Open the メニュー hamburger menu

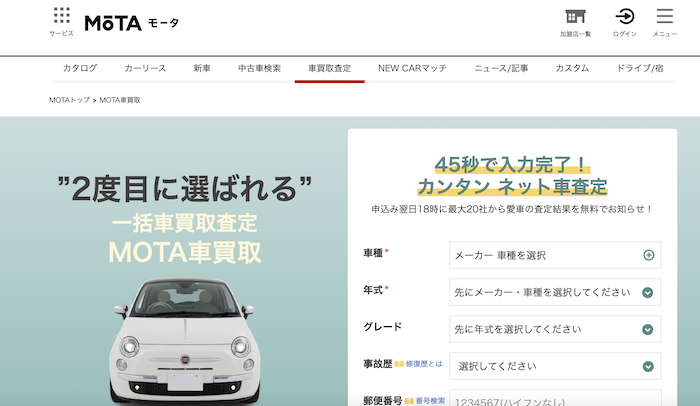(665, 22)
